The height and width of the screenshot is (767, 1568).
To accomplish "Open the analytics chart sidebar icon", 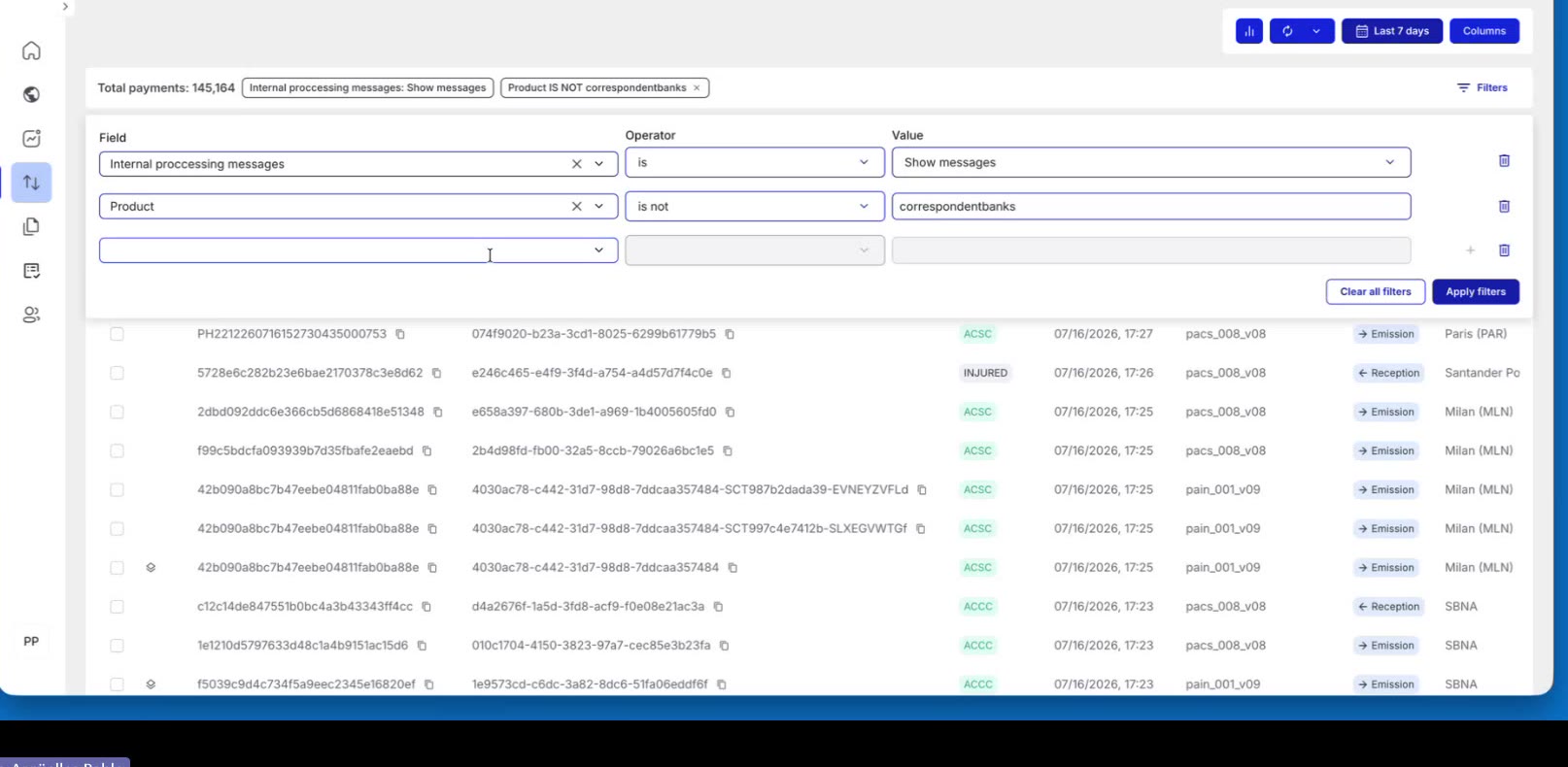I will [x=31, y=138].
